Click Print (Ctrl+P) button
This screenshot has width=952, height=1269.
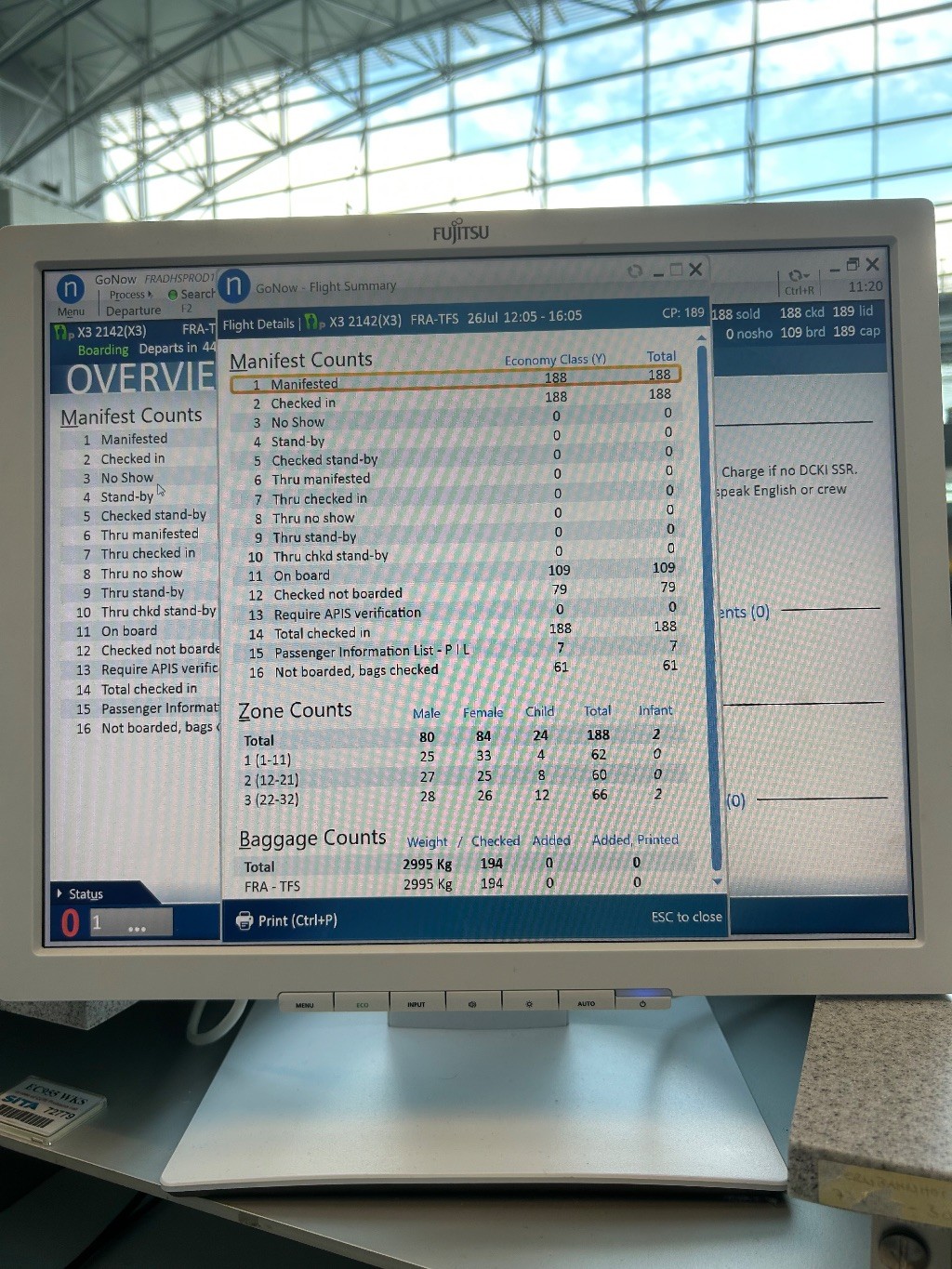pos(288,920)
